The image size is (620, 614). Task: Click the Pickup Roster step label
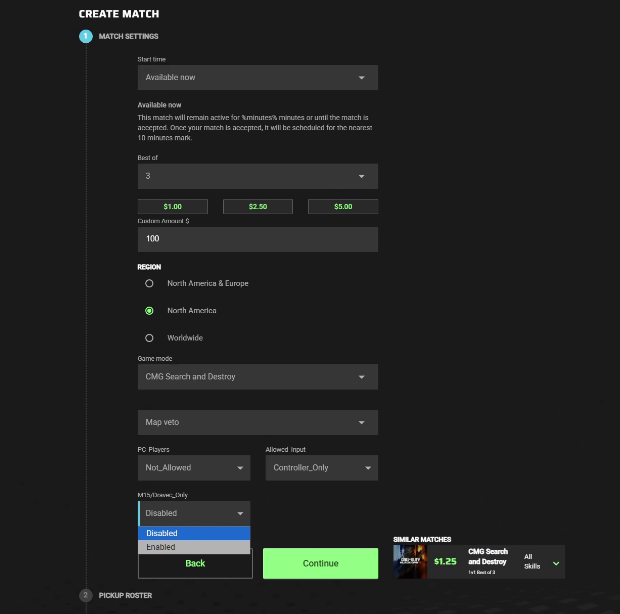tap(125, 595)
